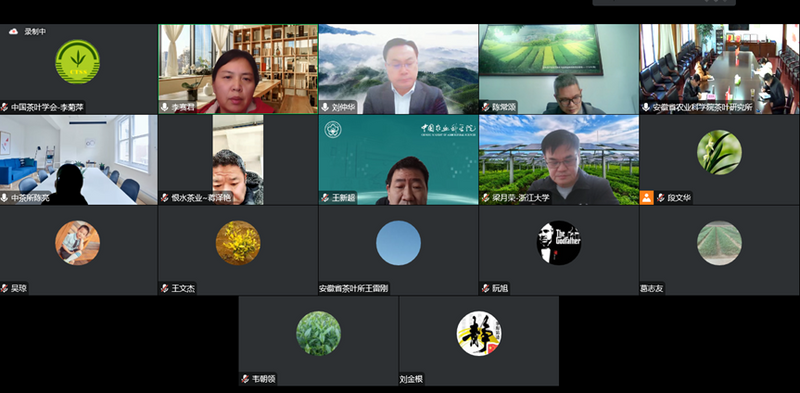
Task: Click the name label 李赛君
Action: 184,108
